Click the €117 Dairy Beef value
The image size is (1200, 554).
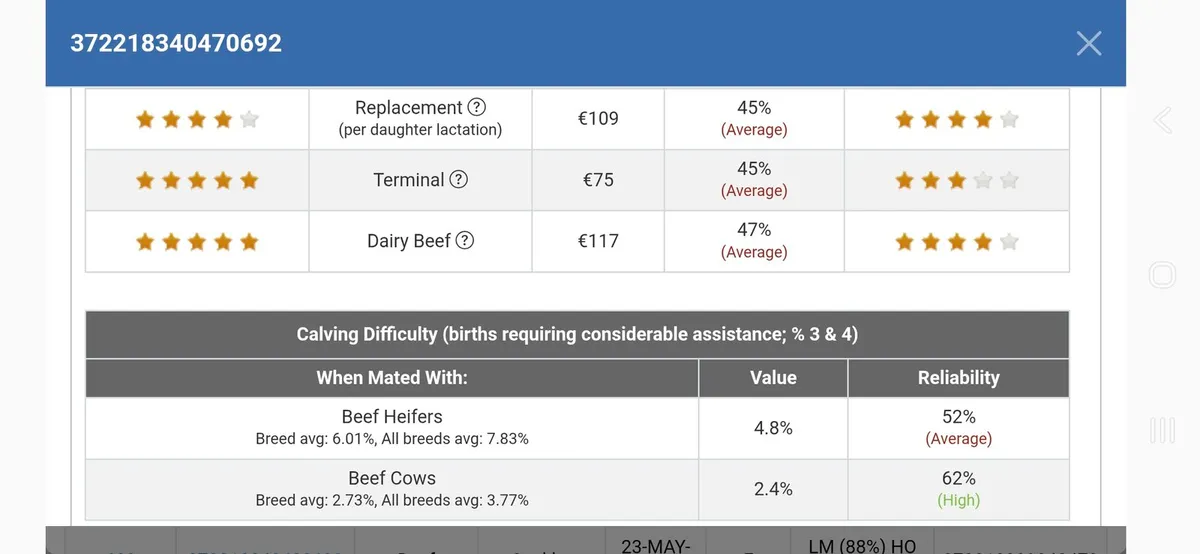coord(598,241)
